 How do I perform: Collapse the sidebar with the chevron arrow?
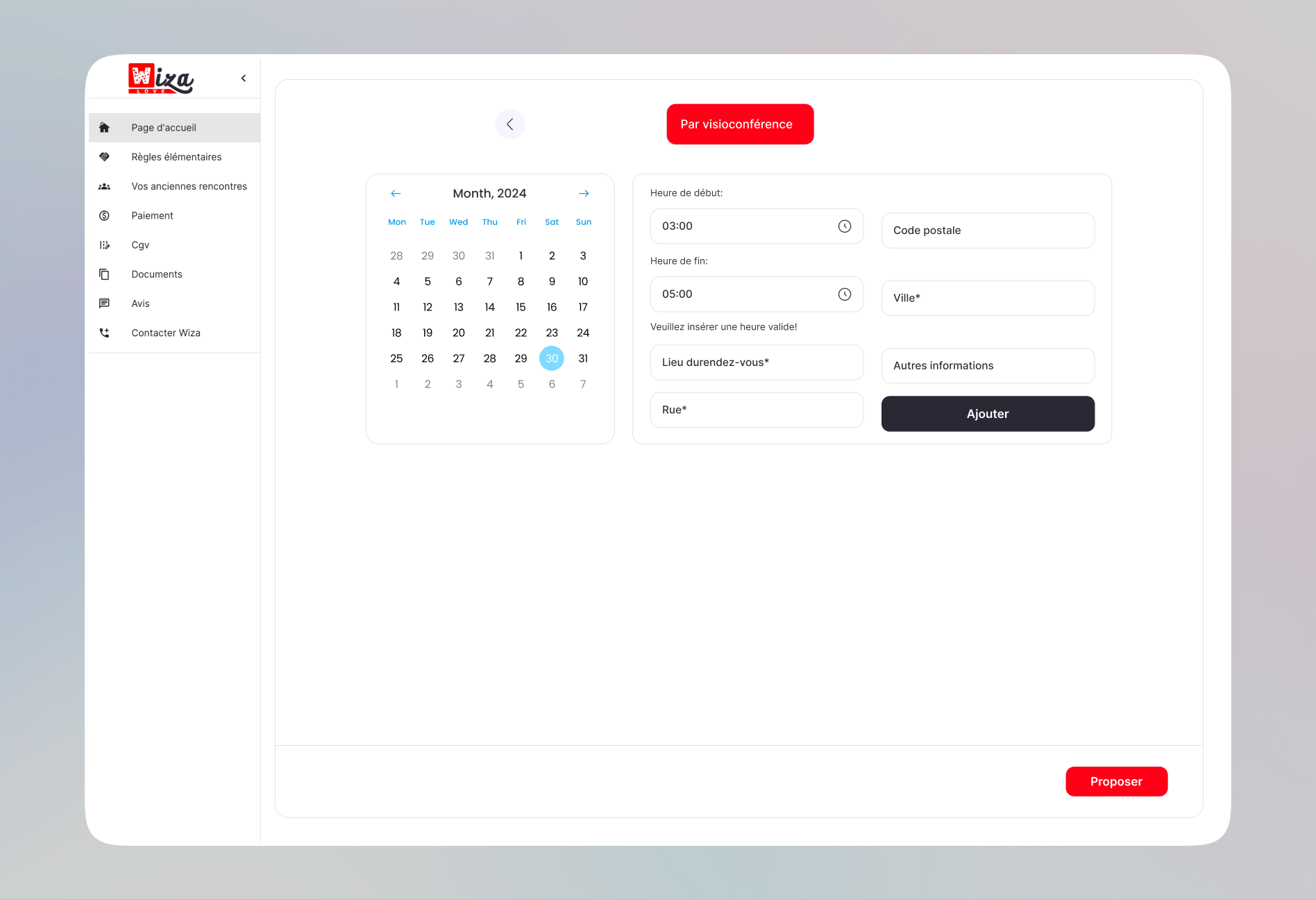(x=244, y=78)
